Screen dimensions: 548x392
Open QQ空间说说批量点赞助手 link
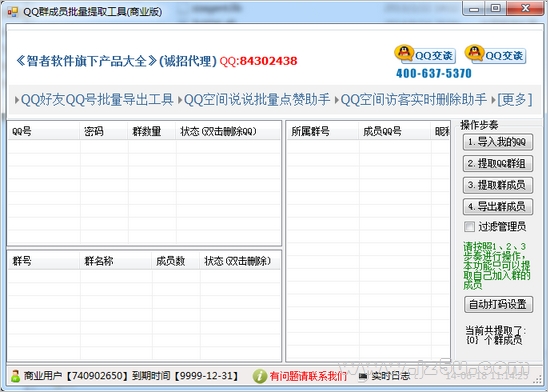coord(257,100)
